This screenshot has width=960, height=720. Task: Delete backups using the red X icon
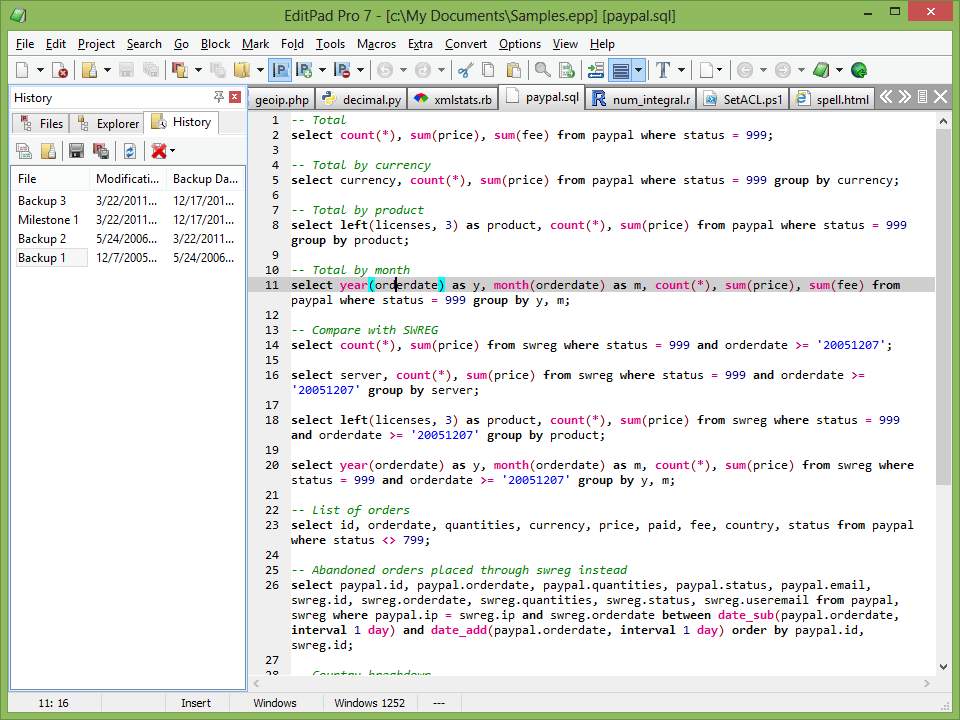[158, 150]
